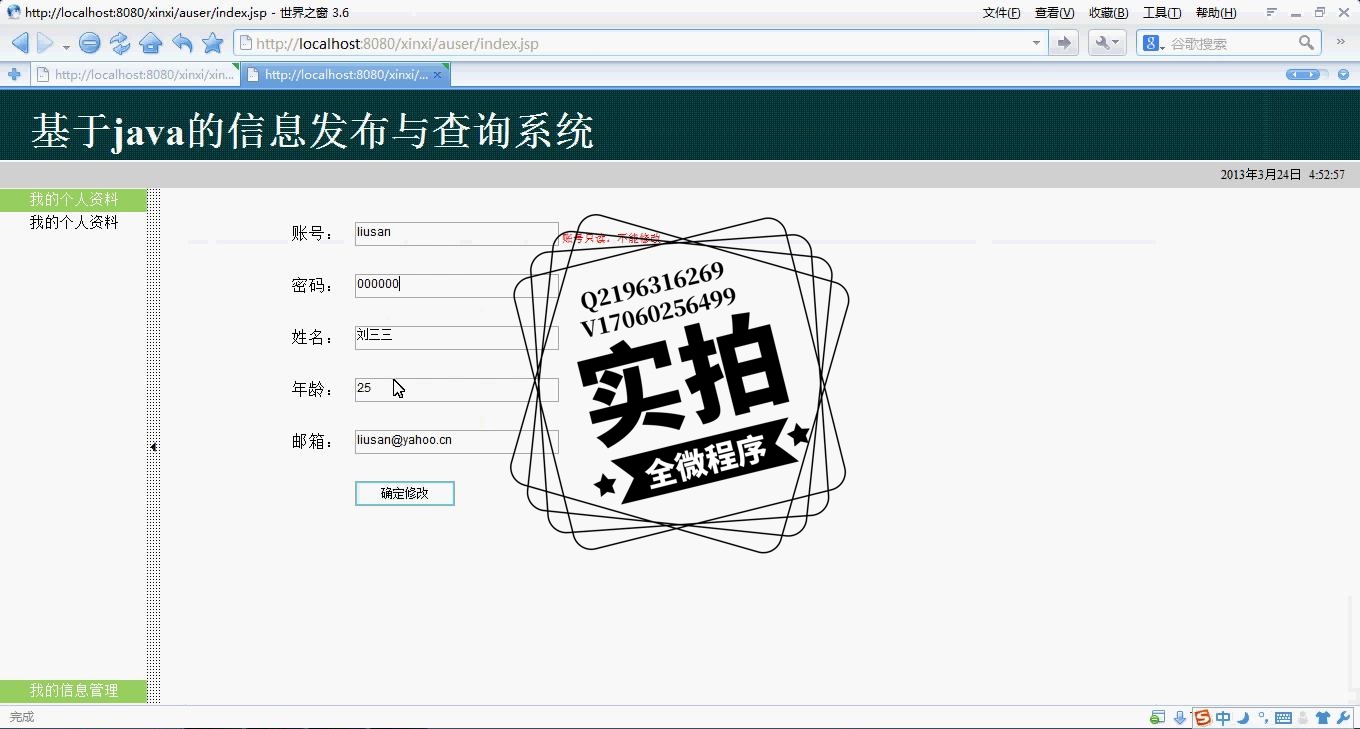
Task: Click the 年龄 field containing 25
Action: [456, 390]
